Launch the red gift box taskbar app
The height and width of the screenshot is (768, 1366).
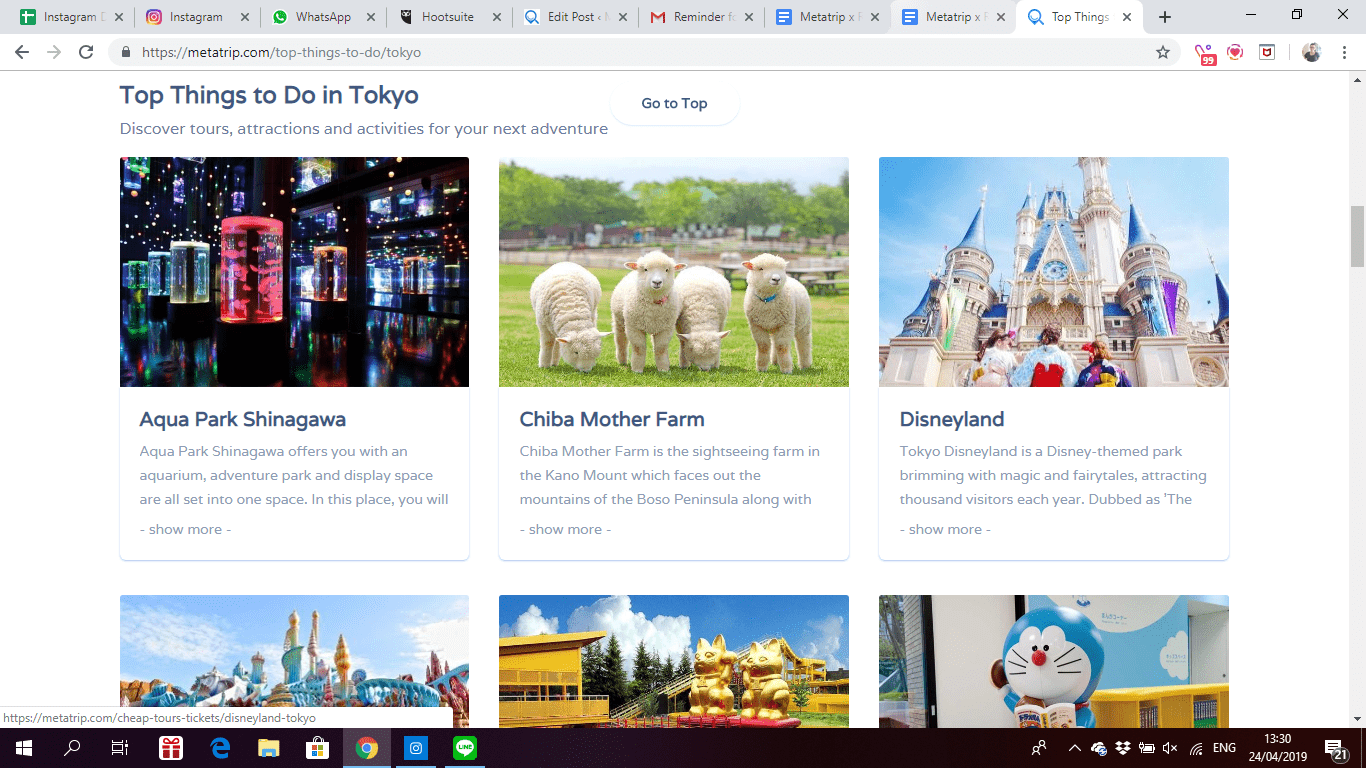click(171, 748)
